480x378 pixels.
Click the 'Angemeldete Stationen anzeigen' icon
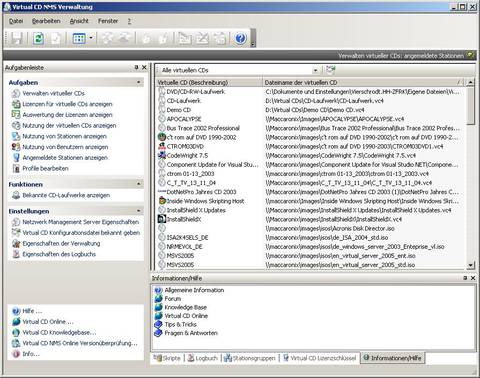16,158
